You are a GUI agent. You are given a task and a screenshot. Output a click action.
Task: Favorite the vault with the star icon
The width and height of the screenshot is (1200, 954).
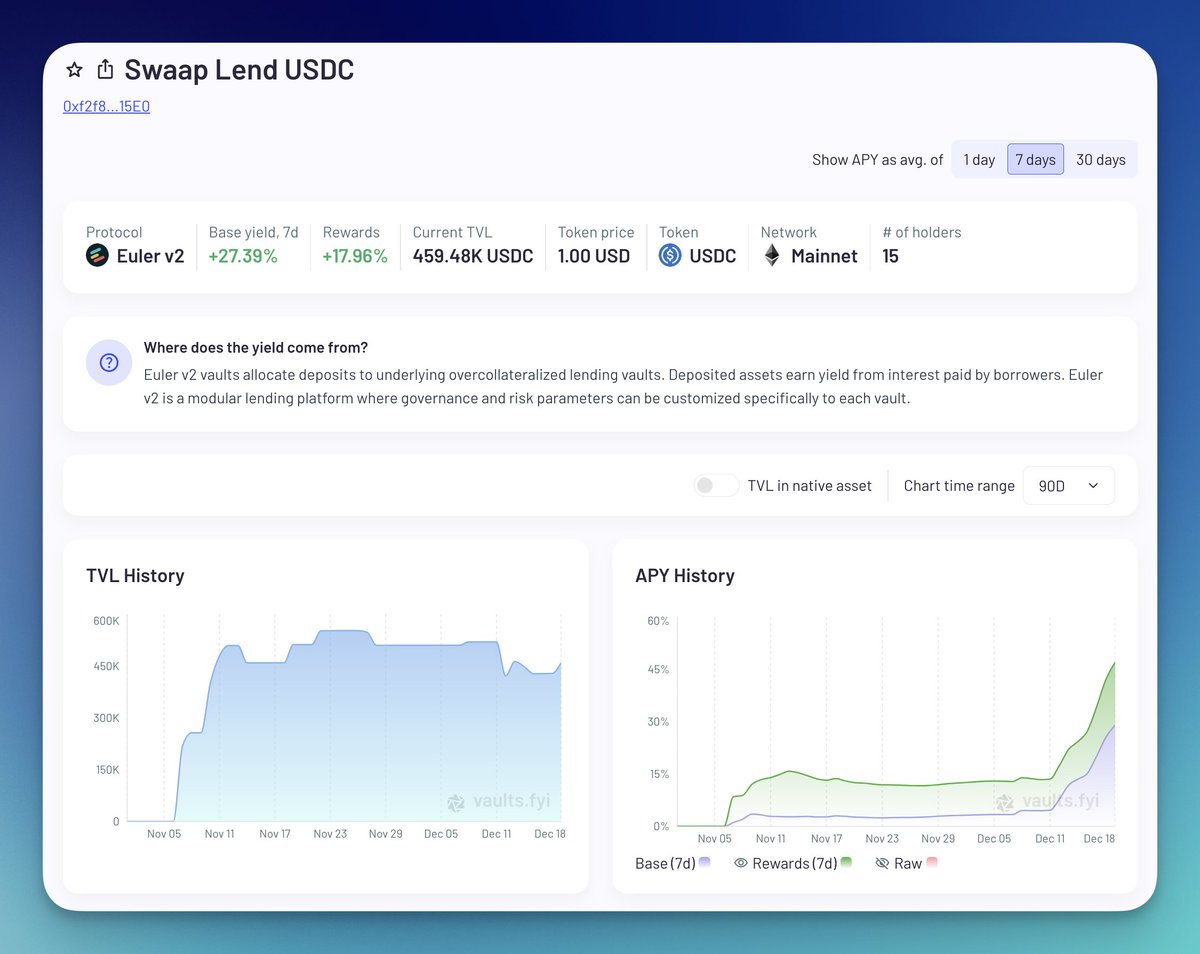click(74, 70)
